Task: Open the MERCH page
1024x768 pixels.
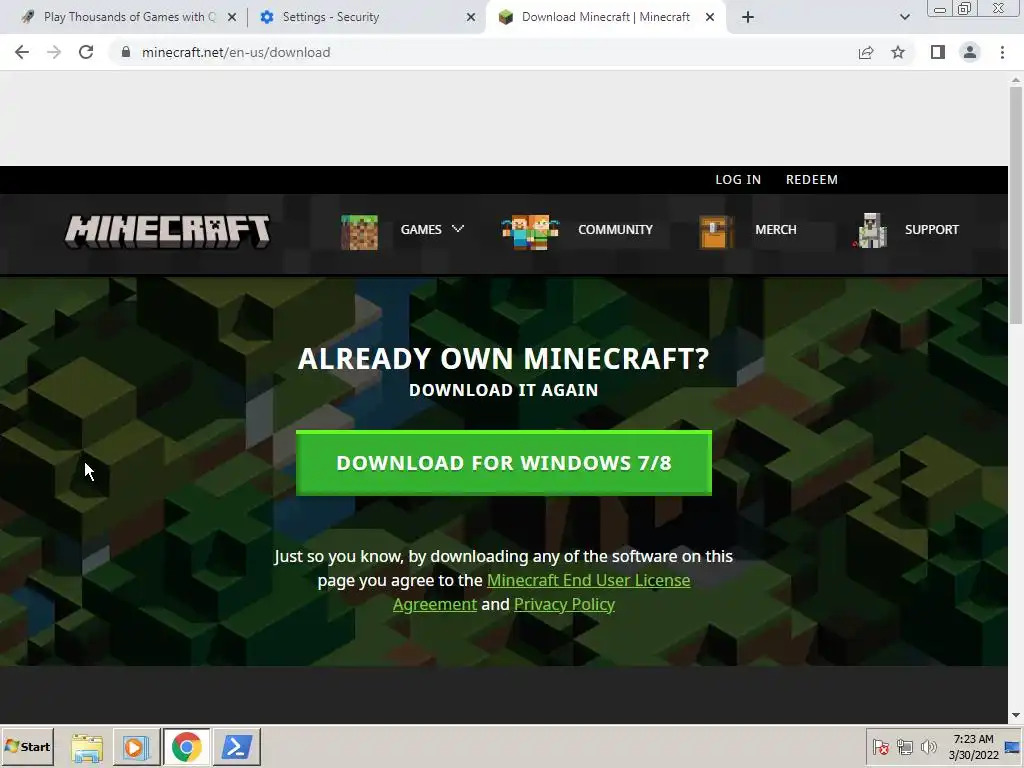Action: tap(776, 229)
